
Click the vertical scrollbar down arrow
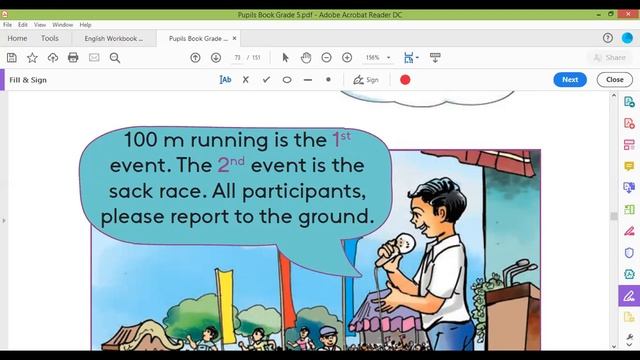(613, 347)
